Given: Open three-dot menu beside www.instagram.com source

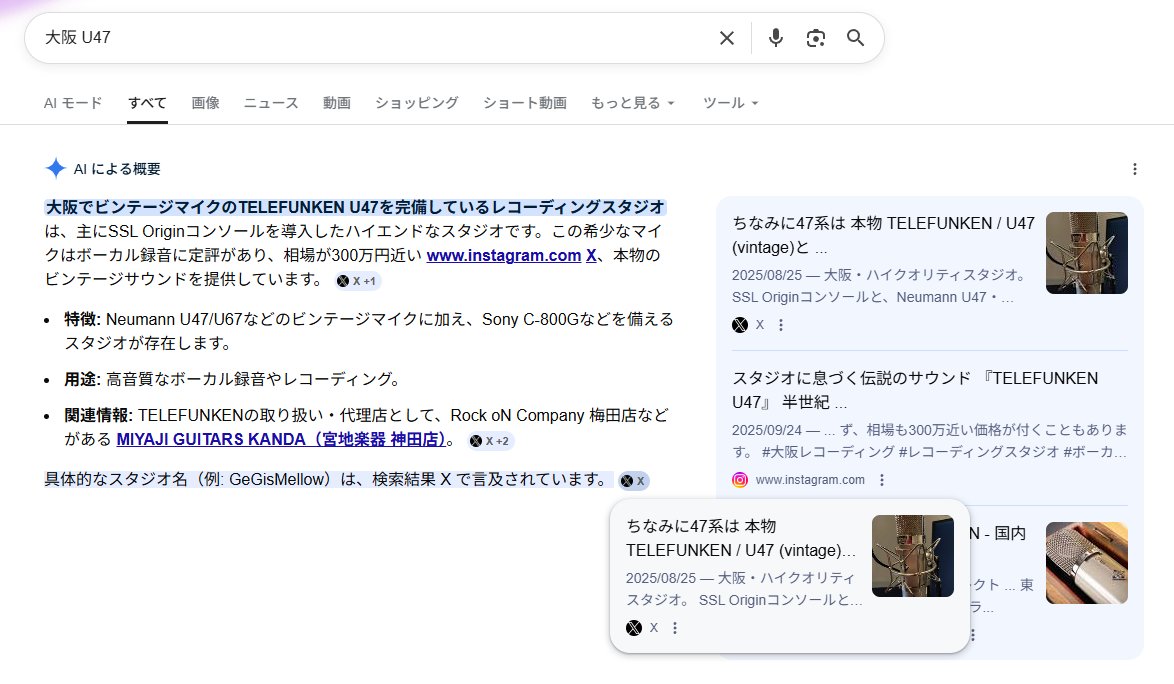Looking at the screenshot, I should 882,480.
